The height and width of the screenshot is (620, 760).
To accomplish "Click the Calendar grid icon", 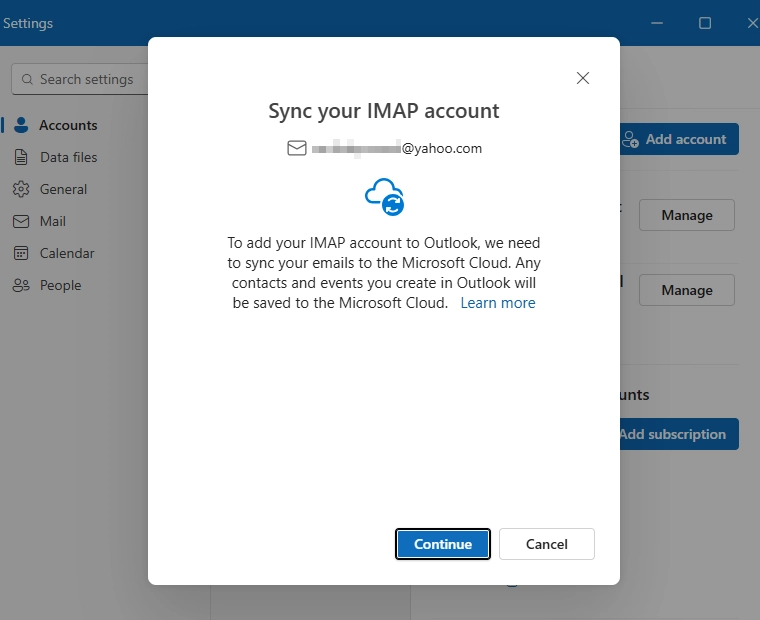I will 21,254.
